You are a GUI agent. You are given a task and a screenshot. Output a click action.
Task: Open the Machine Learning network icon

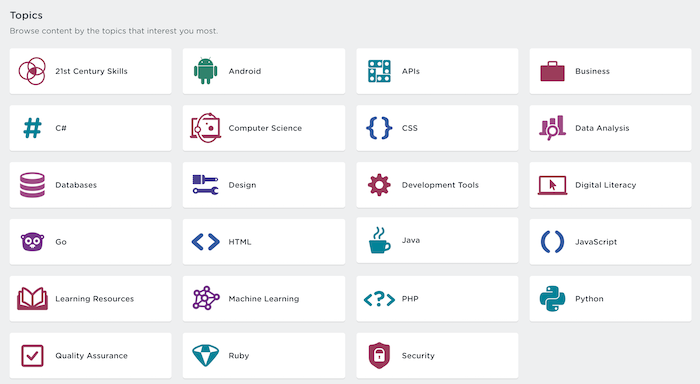(205, 298)
